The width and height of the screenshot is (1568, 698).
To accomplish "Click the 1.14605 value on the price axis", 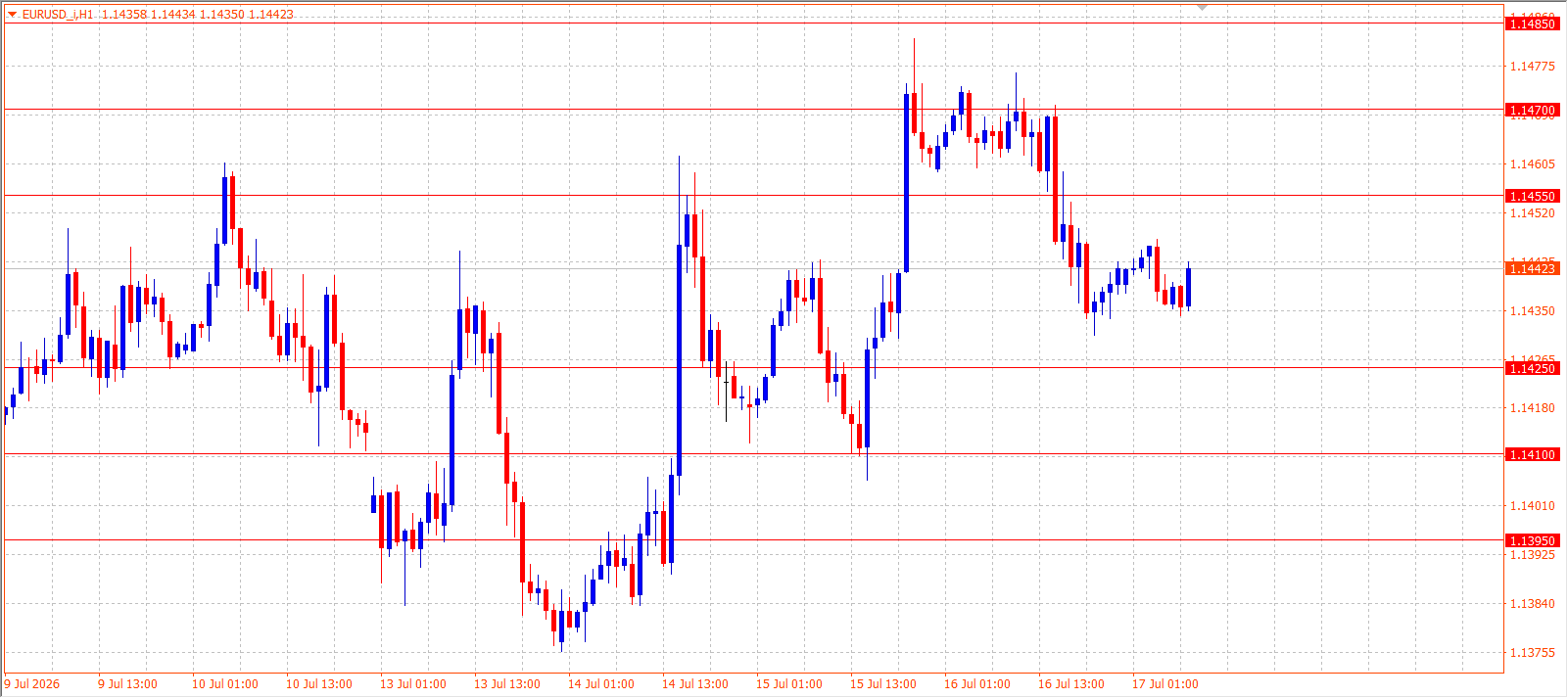I will [x=1533, y=164].
